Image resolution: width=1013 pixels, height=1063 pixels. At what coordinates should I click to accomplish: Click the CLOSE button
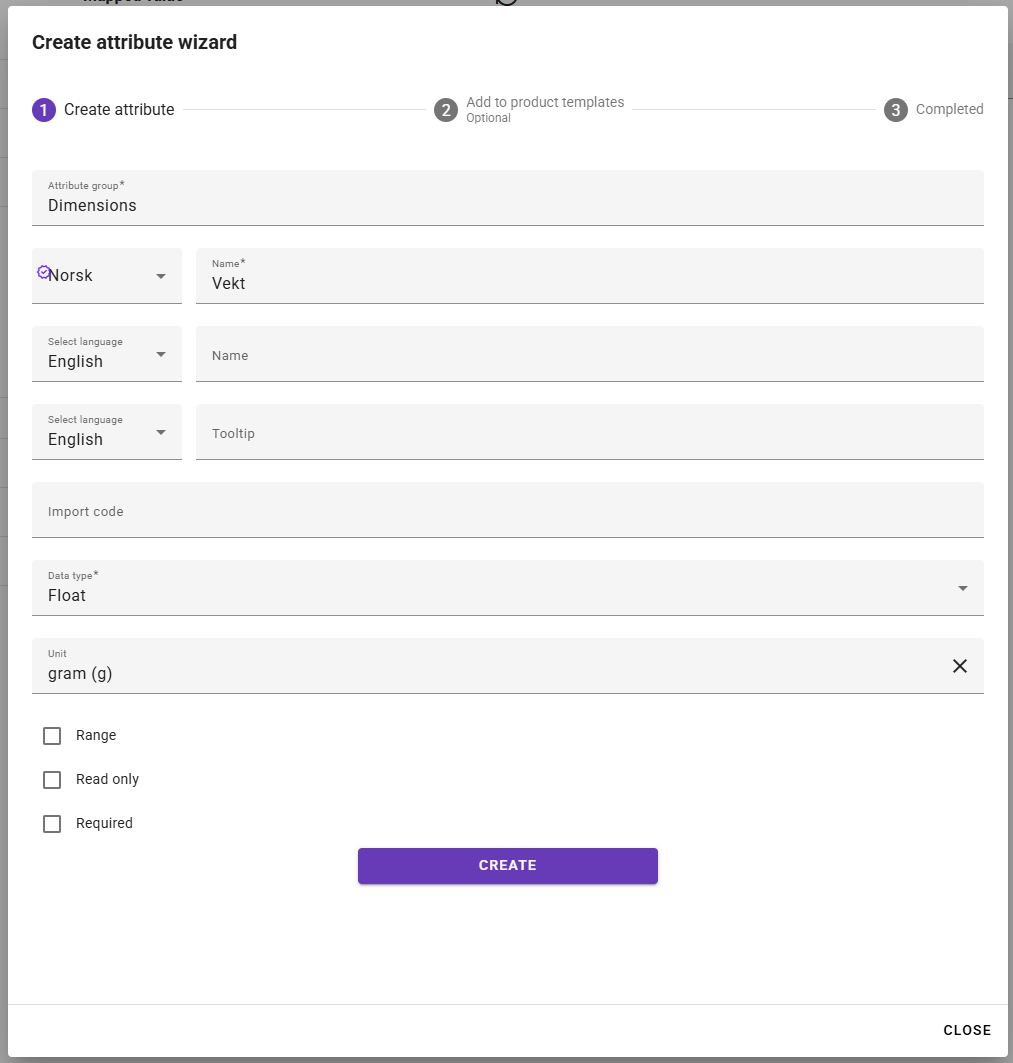(x=967, y=1030)
